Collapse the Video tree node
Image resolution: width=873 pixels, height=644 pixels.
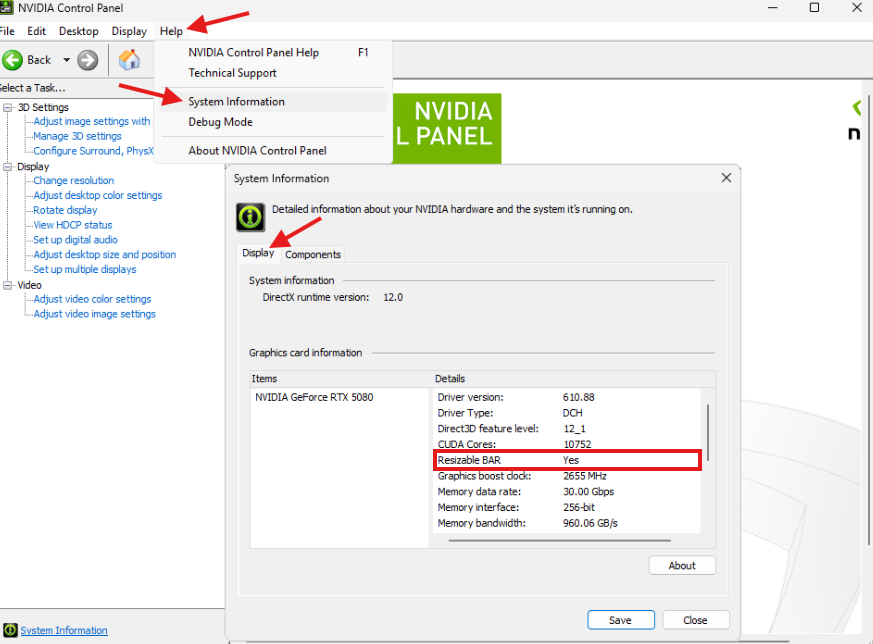pyautogui.click(x=8, y=285)
